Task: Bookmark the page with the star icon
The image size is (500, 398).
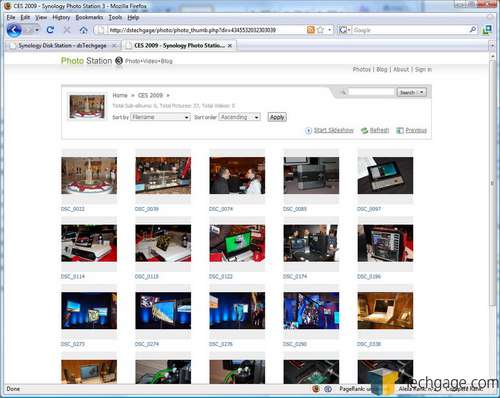Action: coord(321,30)
